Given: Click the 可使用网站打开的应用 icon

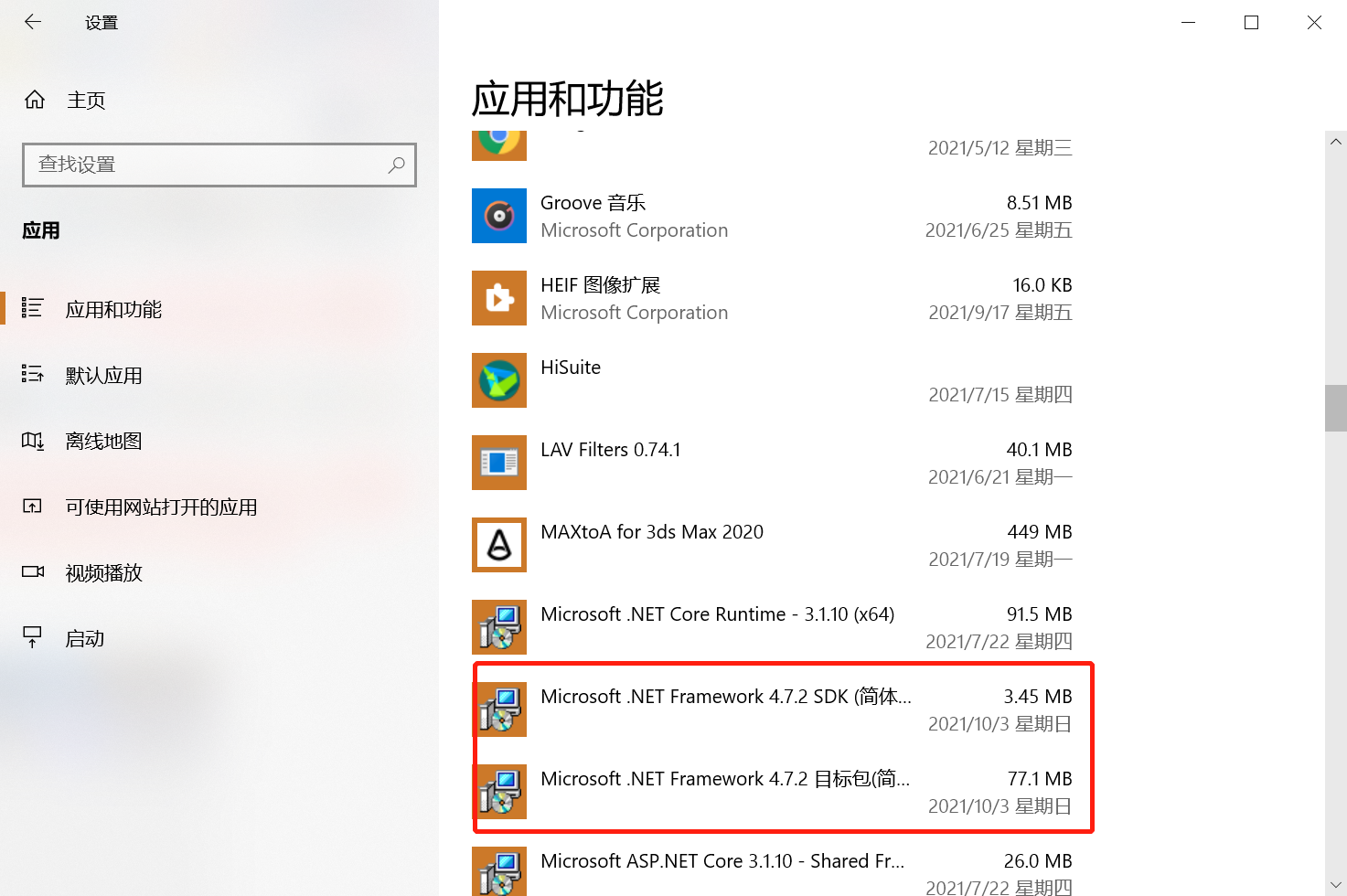Looking at the screenshot, I should pos(33,507).
